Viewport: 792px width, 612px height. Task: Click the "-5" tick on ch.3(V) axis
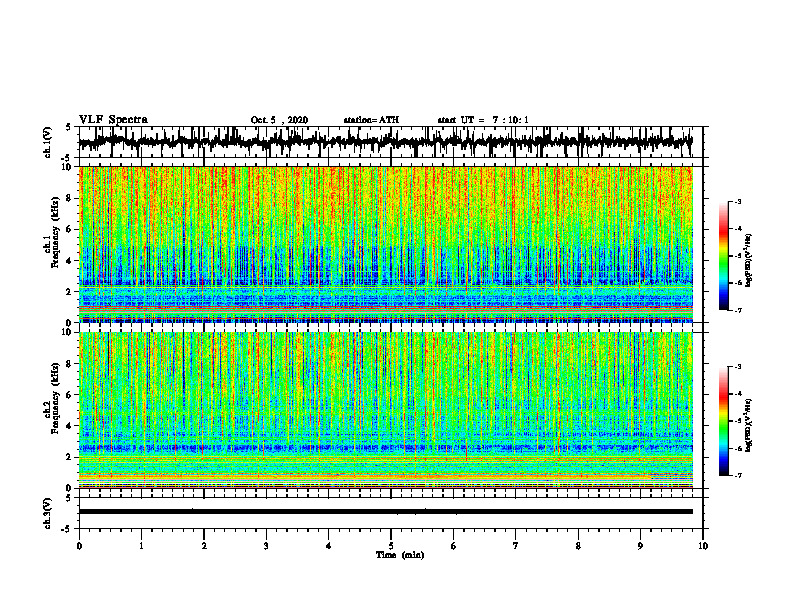[68, 529]
